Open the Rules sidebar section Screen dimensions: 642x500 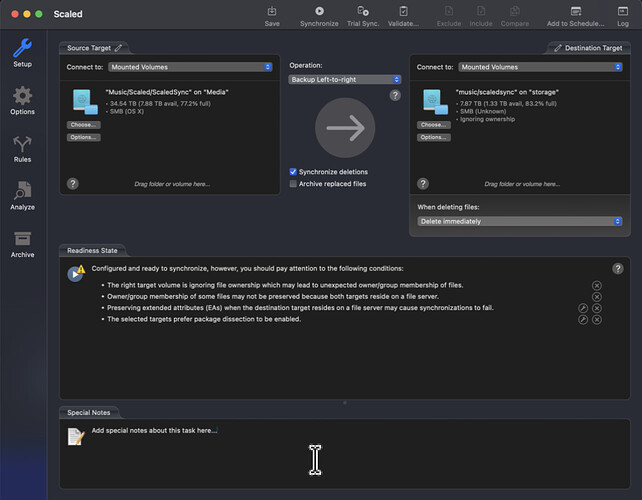coord(22,145)
